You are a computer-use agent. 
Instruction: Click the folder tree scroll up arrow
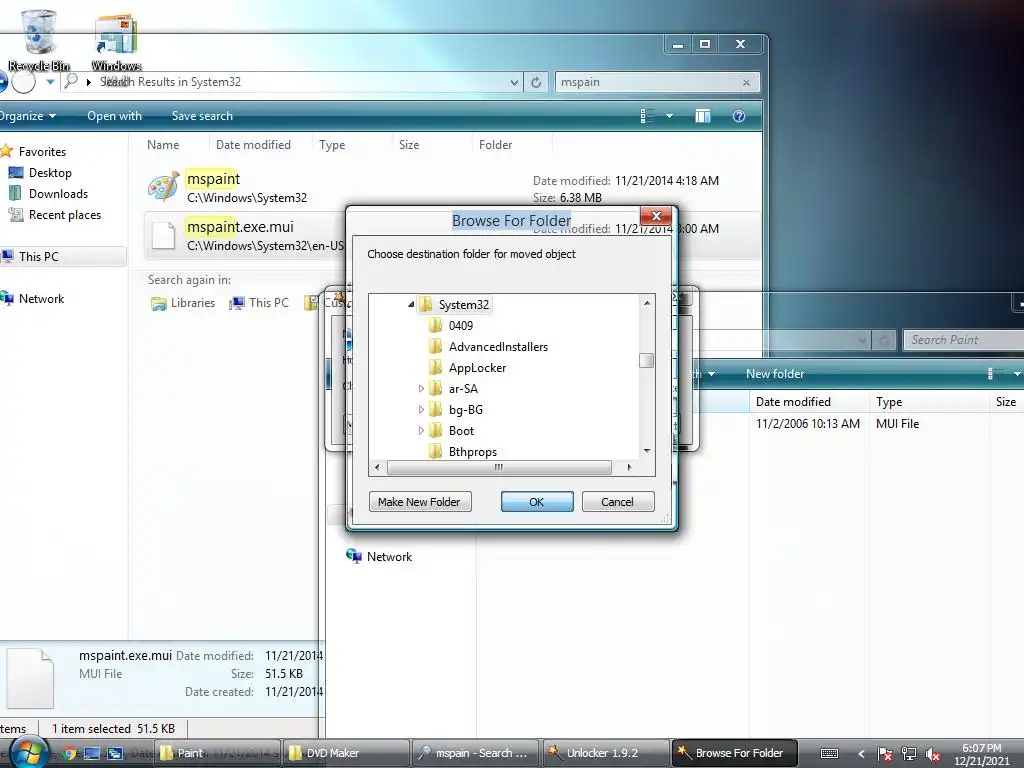(x=647, y=303)
